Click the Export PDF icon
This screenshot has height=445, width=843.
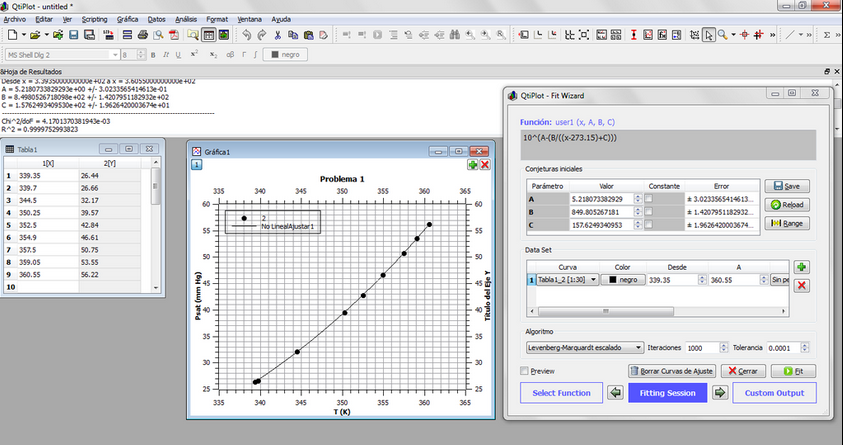(x=174, y=35)
